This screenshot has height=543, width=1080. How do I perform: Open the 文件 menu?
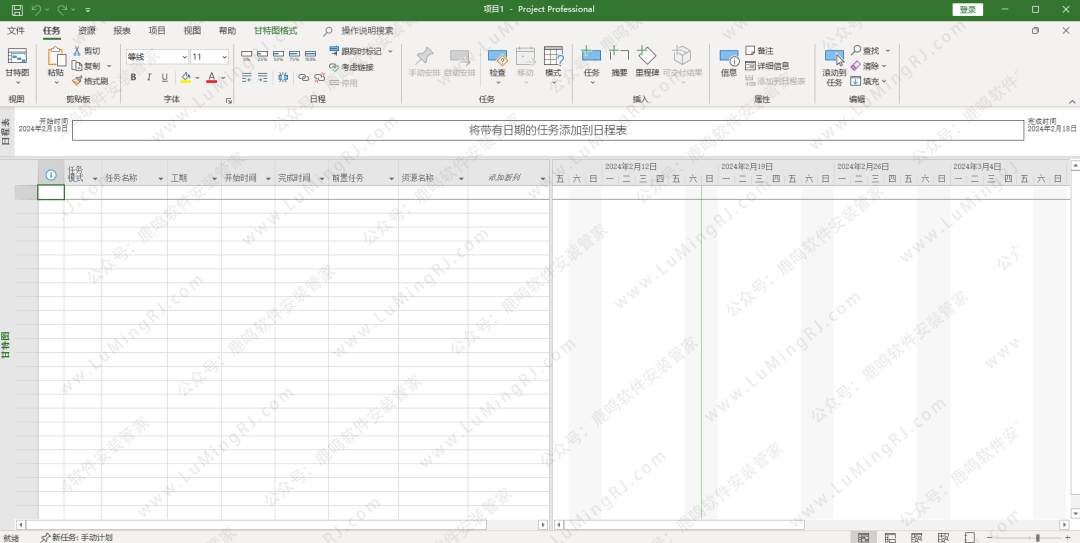[x=16, y=31]
